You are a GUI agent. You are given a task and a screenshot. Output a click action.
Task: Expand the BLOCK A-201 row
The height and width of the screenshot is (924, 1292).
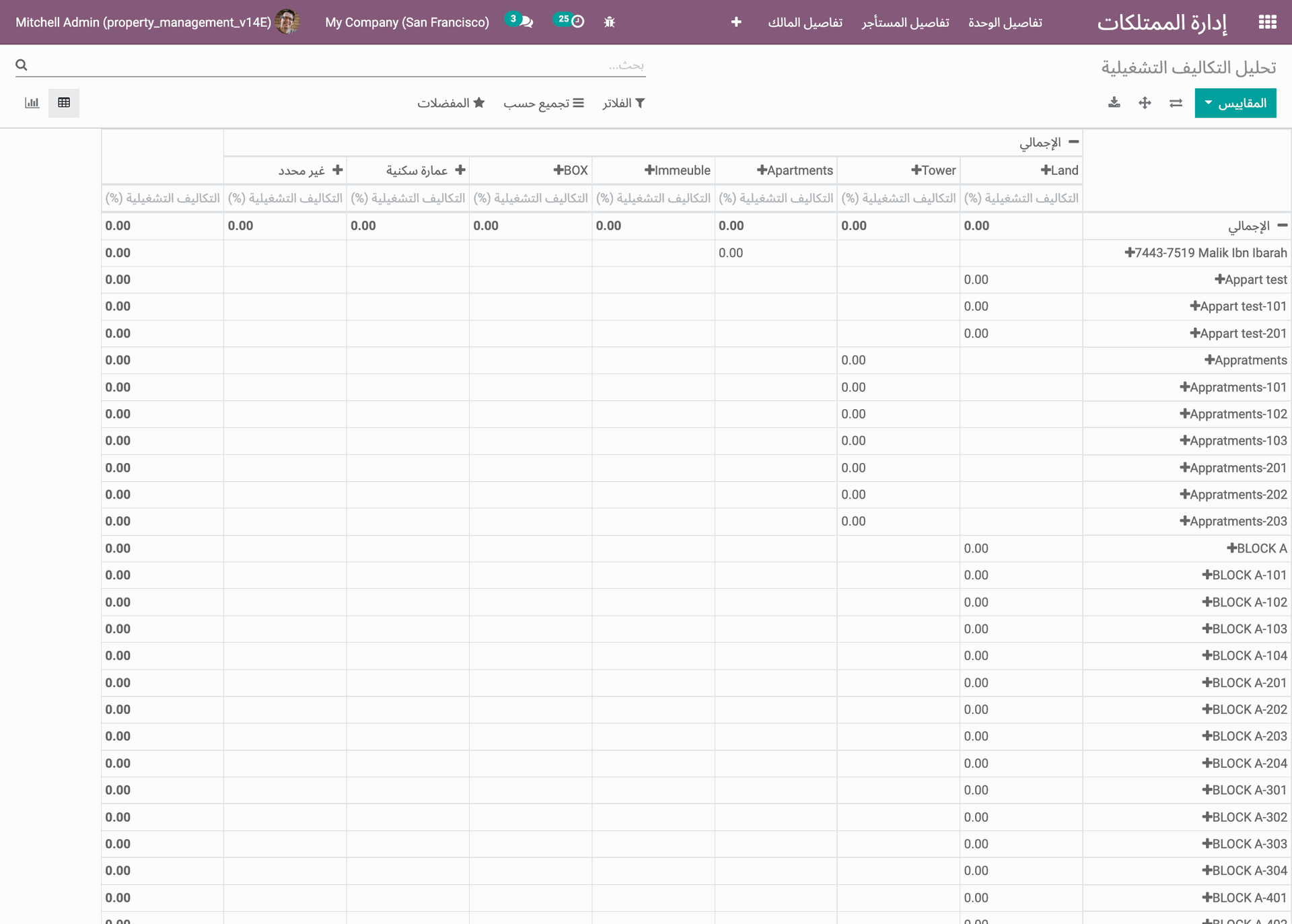tap(1244, 682)
